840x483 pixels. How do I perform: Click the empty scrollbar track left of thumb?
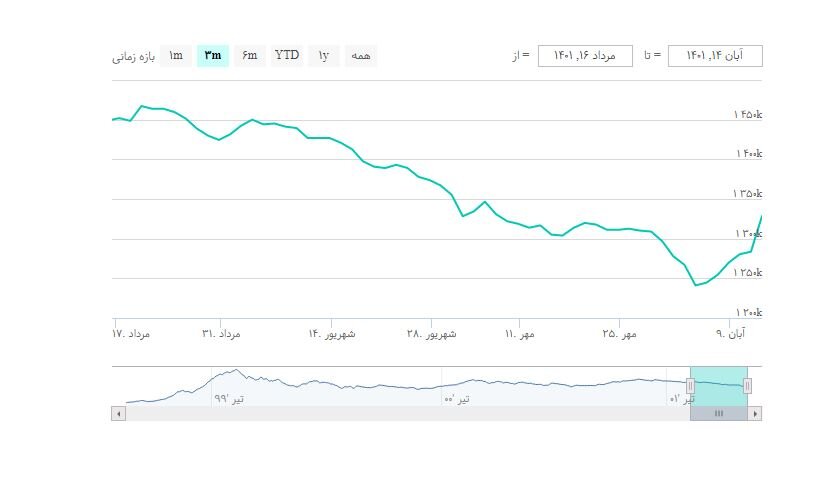(x=400, y=413)
